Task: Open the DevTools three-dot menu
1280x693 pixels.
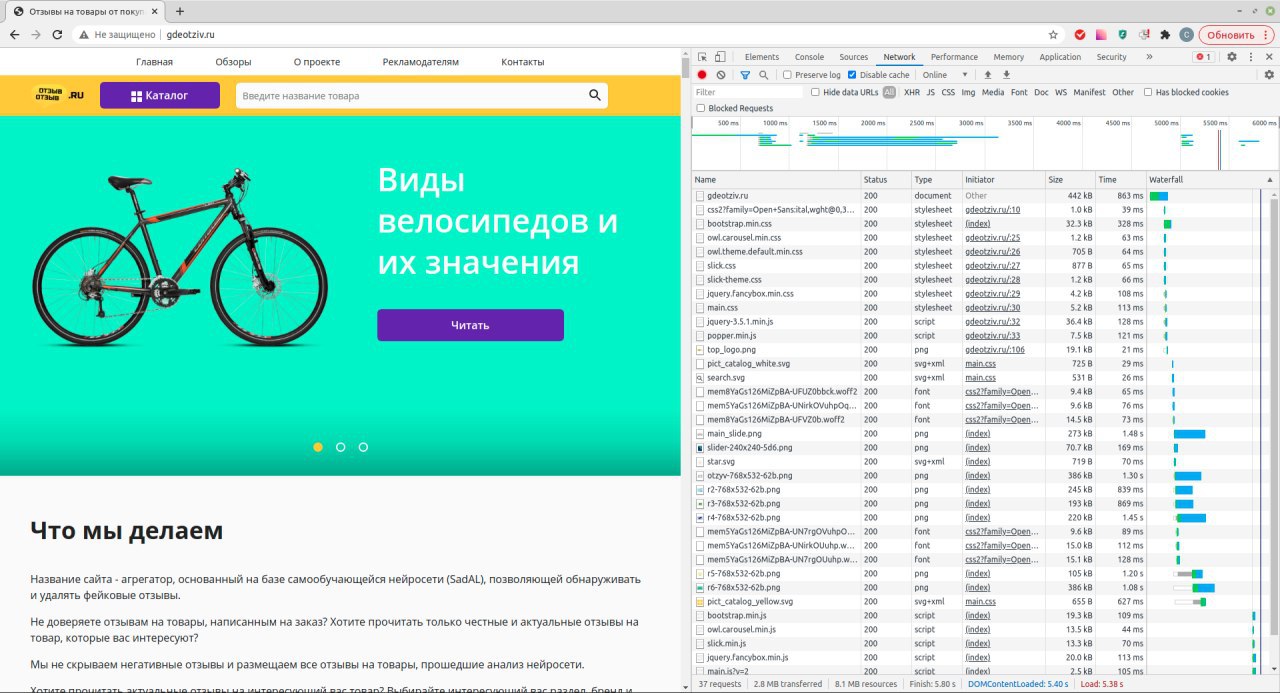Action: pos(1251,57)
